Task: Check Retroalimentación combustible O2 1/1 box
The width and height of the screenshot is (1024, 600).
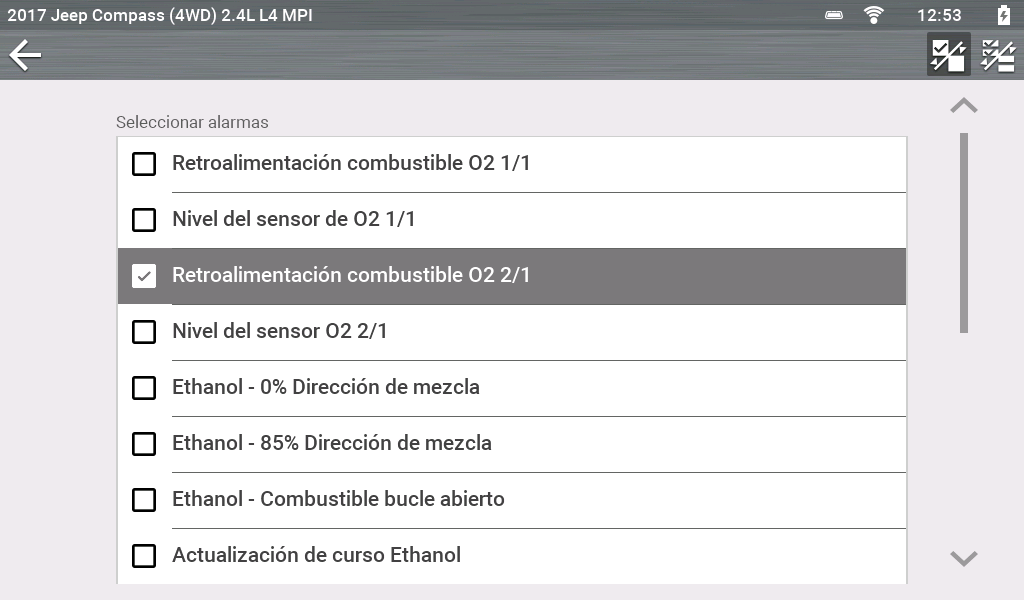Action: tap(145, 164)
